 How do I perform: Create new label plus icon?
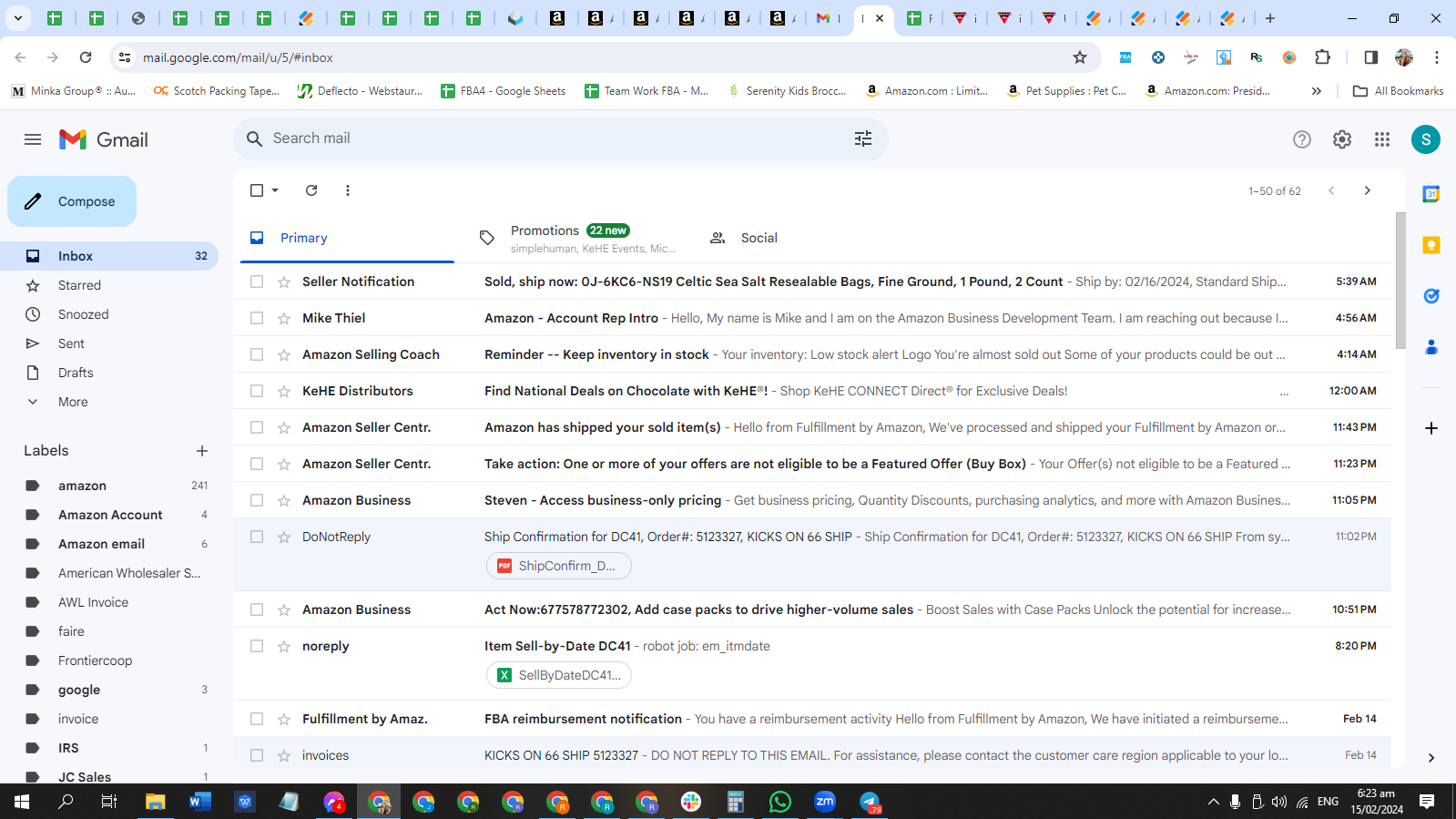202,451
